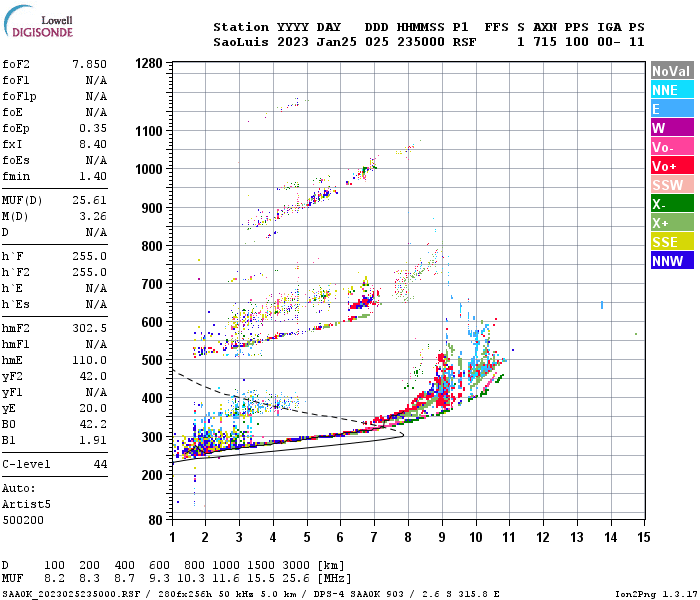Click the hmF2 value 302.5

[89, 329]
